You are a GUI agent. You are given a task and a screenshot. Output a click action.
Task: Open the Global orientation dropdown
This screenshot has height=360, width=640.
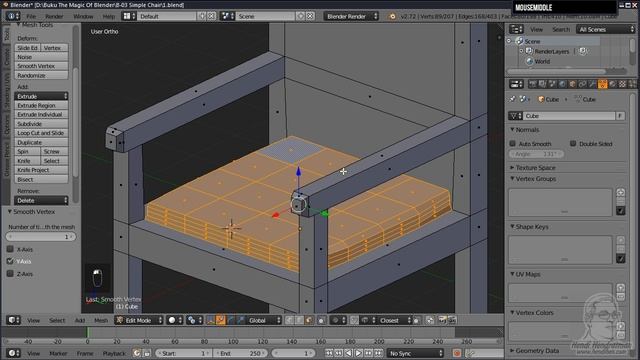click(264, 320)
